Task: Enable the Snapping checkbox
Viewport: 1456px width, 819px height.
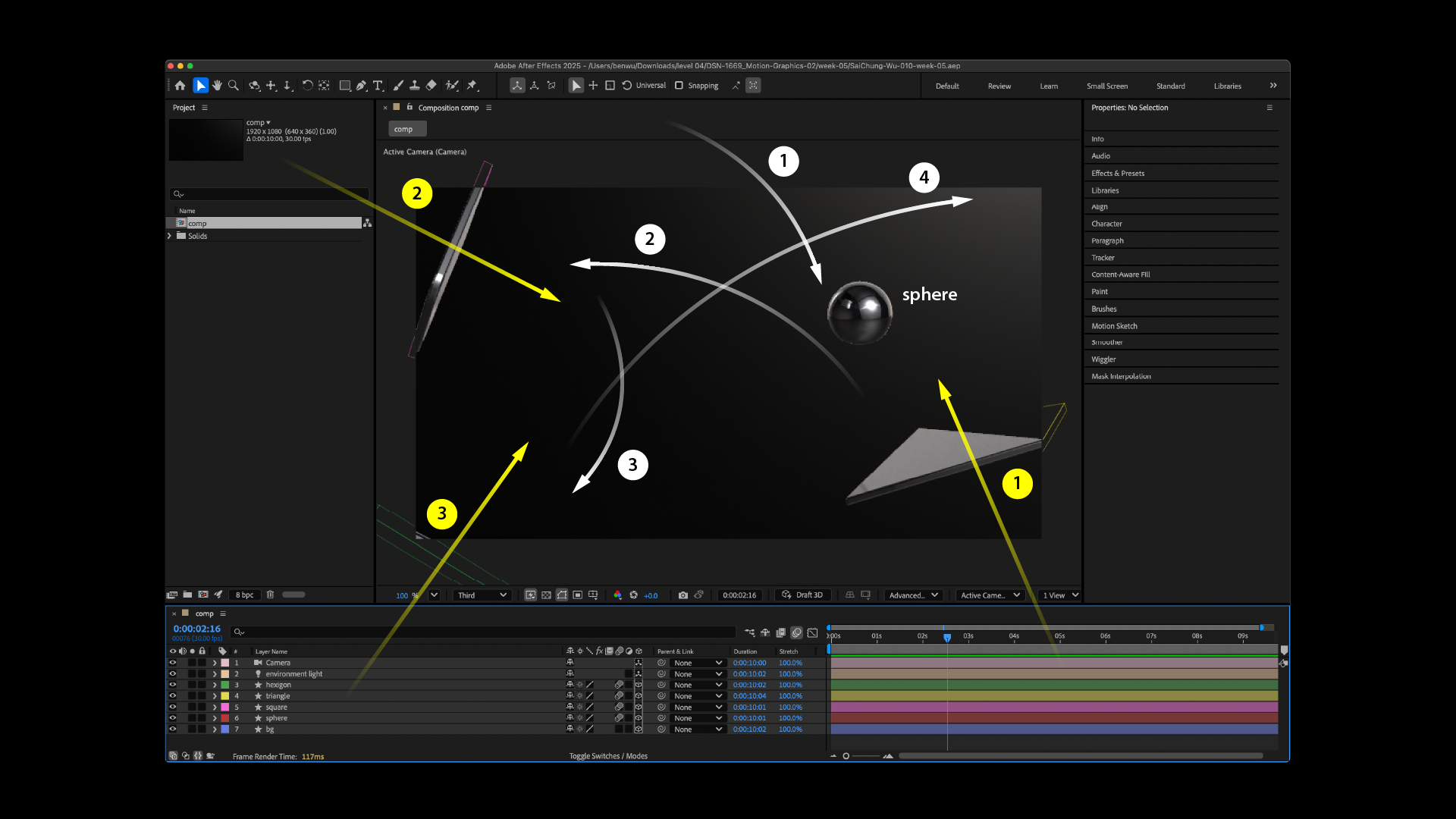Action: pos(679,86)
